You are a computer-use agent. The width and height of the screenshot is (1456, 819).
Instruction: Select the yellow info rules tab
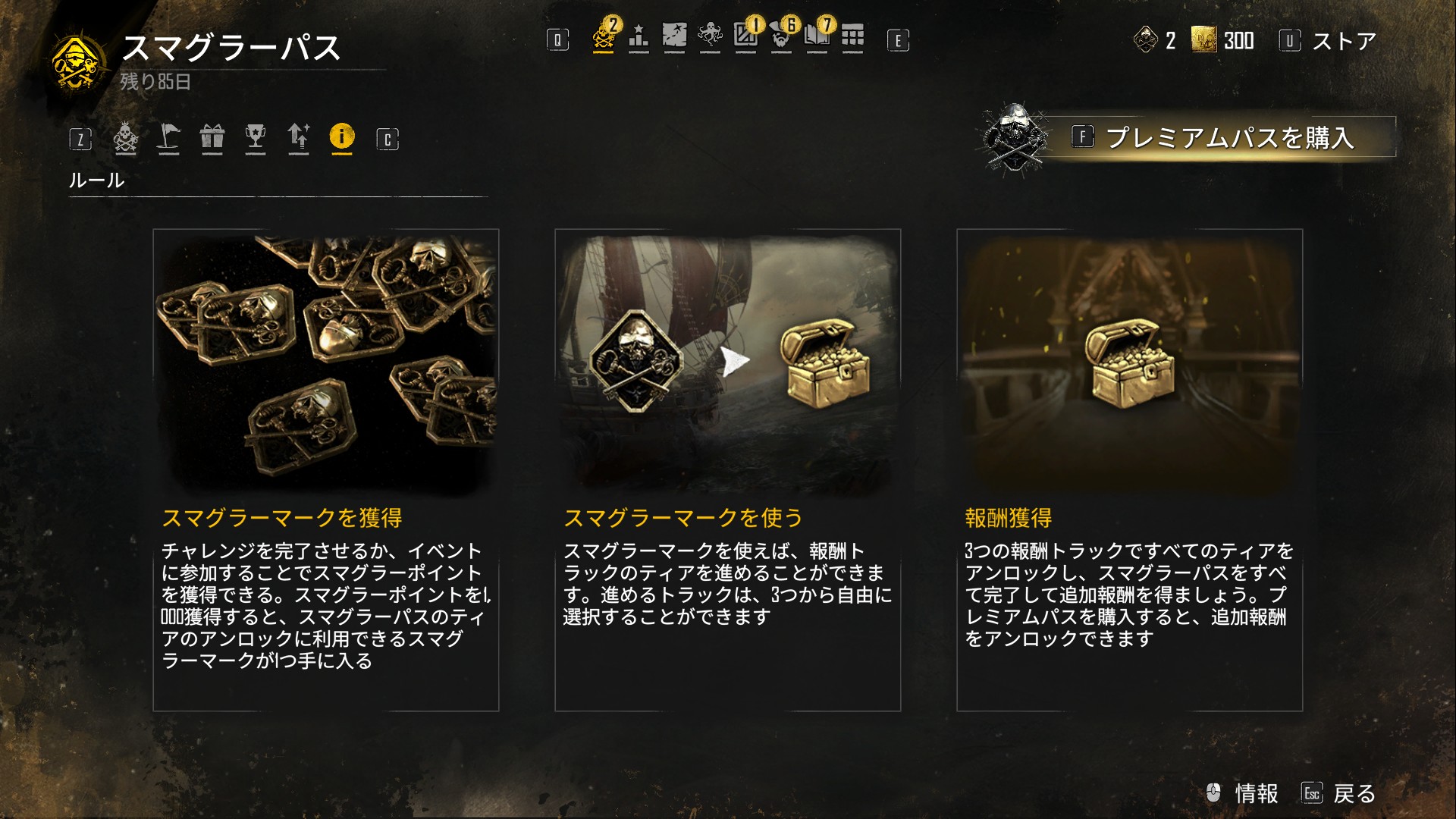point(342,137)
